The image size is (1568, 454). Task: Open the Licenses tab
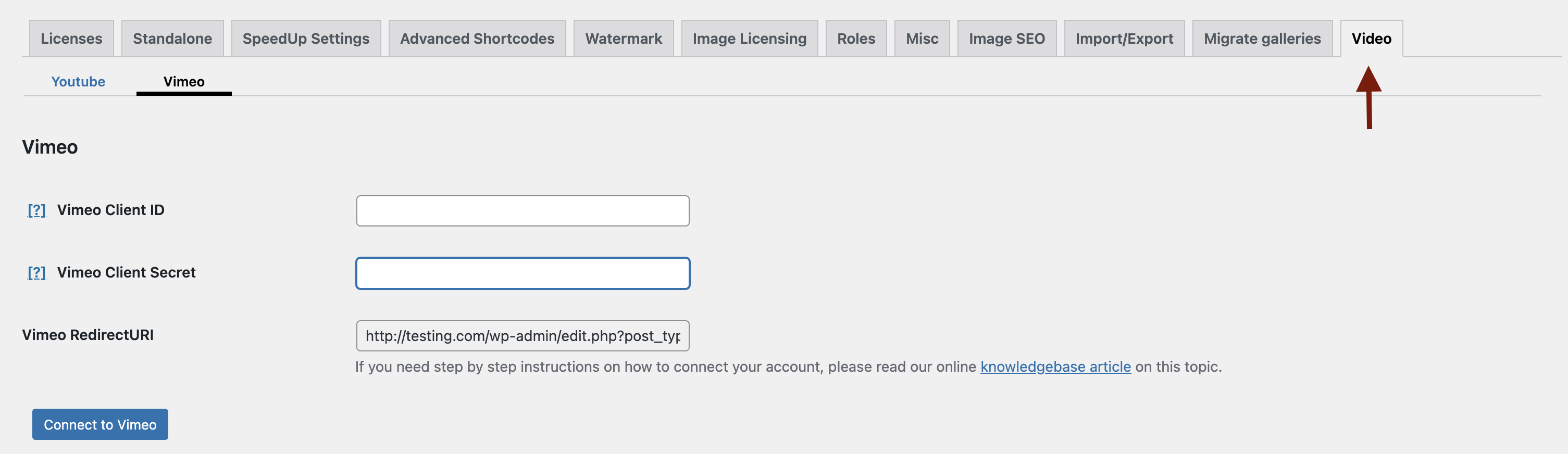pyautogui.click(x=71, y=39)
